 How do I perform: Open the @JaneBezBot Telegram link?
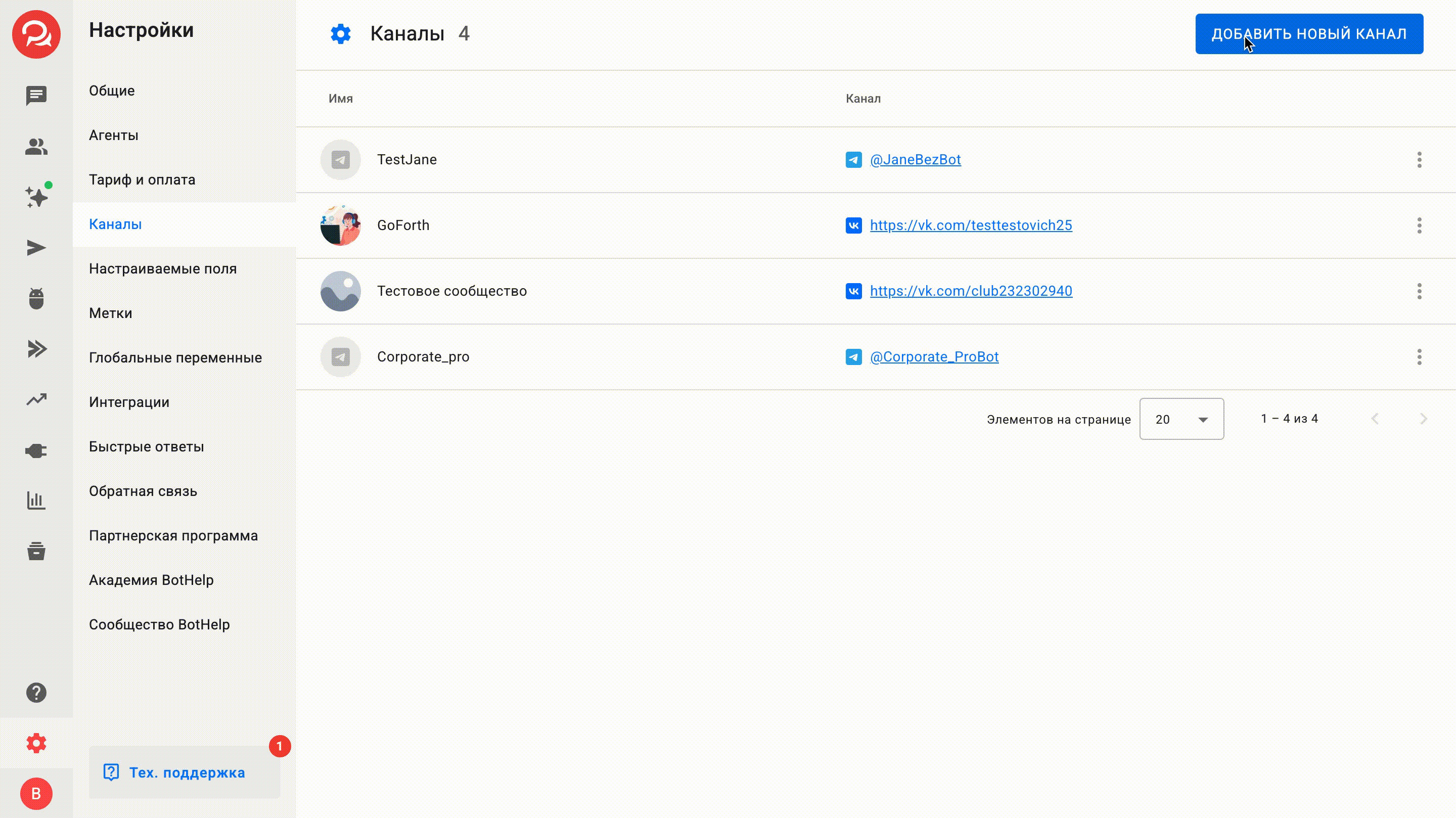tap(915, 160)
